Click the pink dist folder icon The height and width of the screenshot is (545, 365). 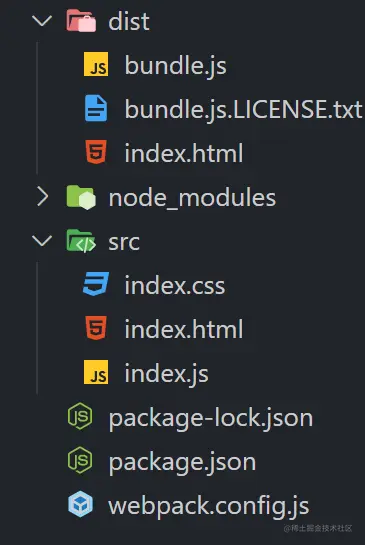pos(81,21)
